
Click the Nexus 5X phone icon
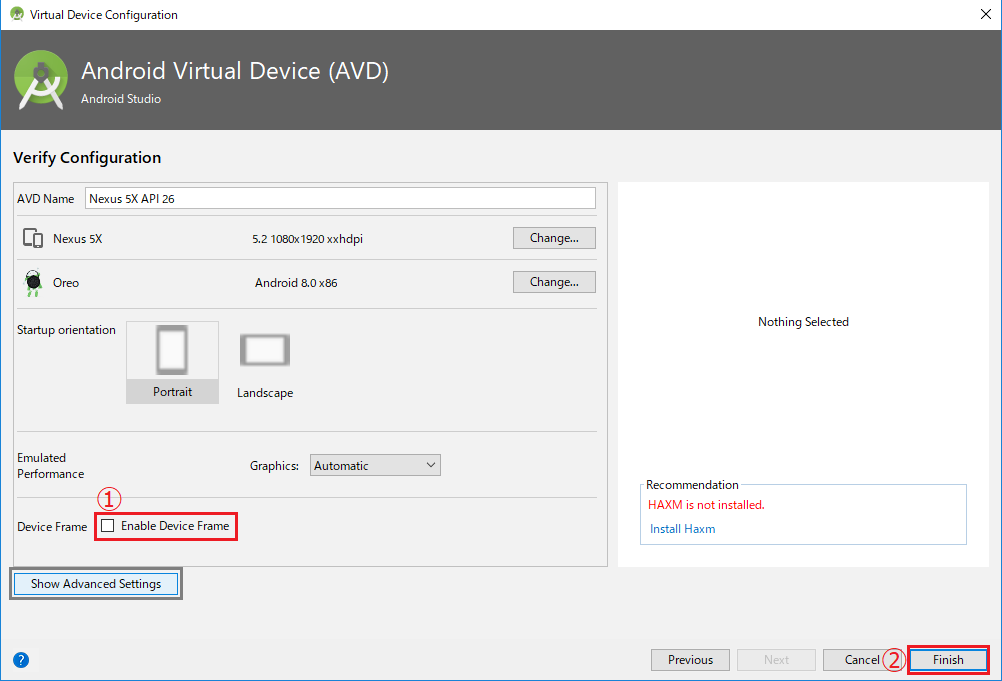pos(31,238)
